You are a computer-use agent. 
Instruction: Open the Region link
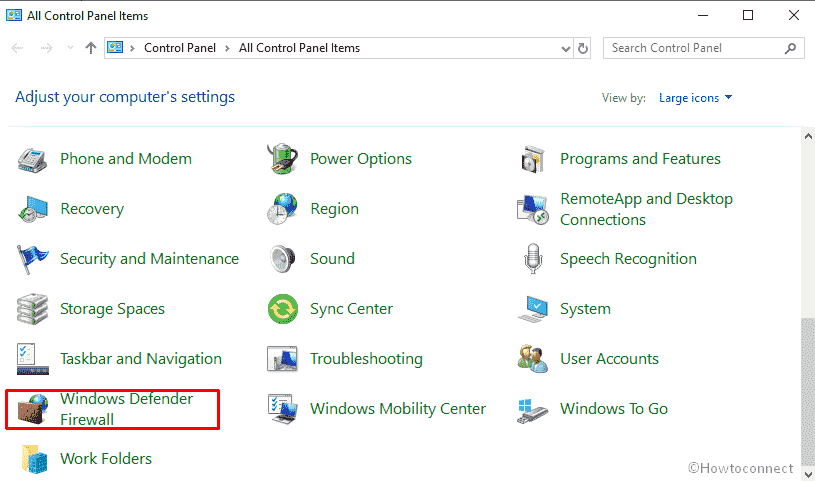coord(334,209)
